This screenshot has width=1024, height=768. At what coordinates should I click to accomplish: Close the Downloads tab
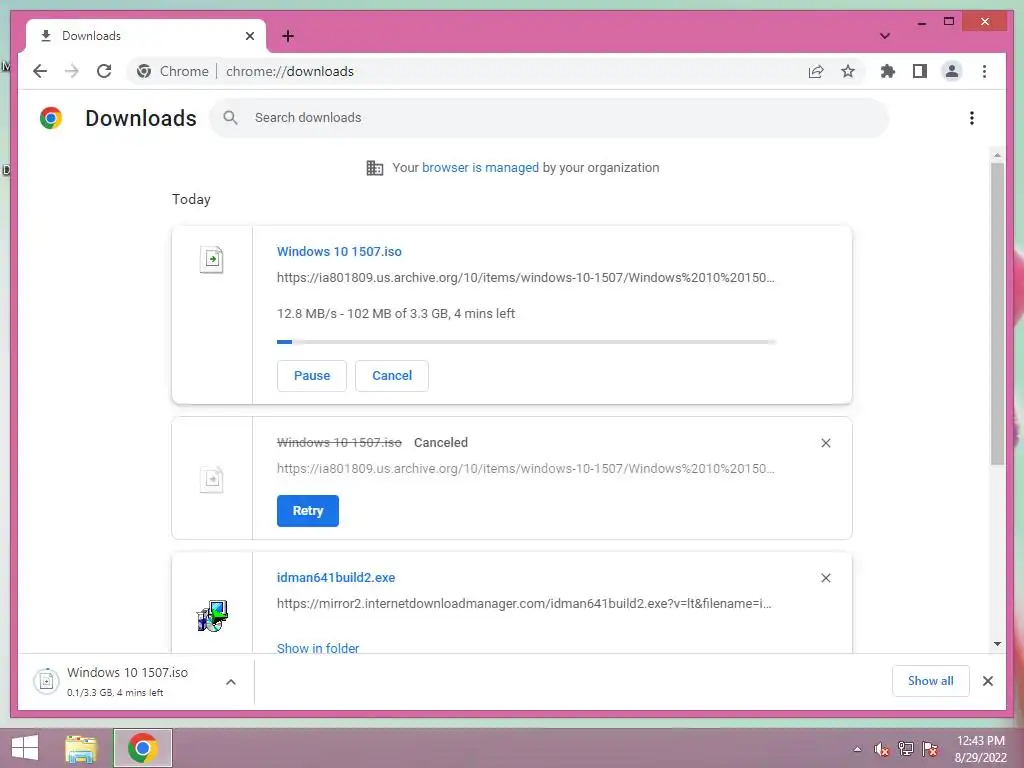[x=249, y=36]
